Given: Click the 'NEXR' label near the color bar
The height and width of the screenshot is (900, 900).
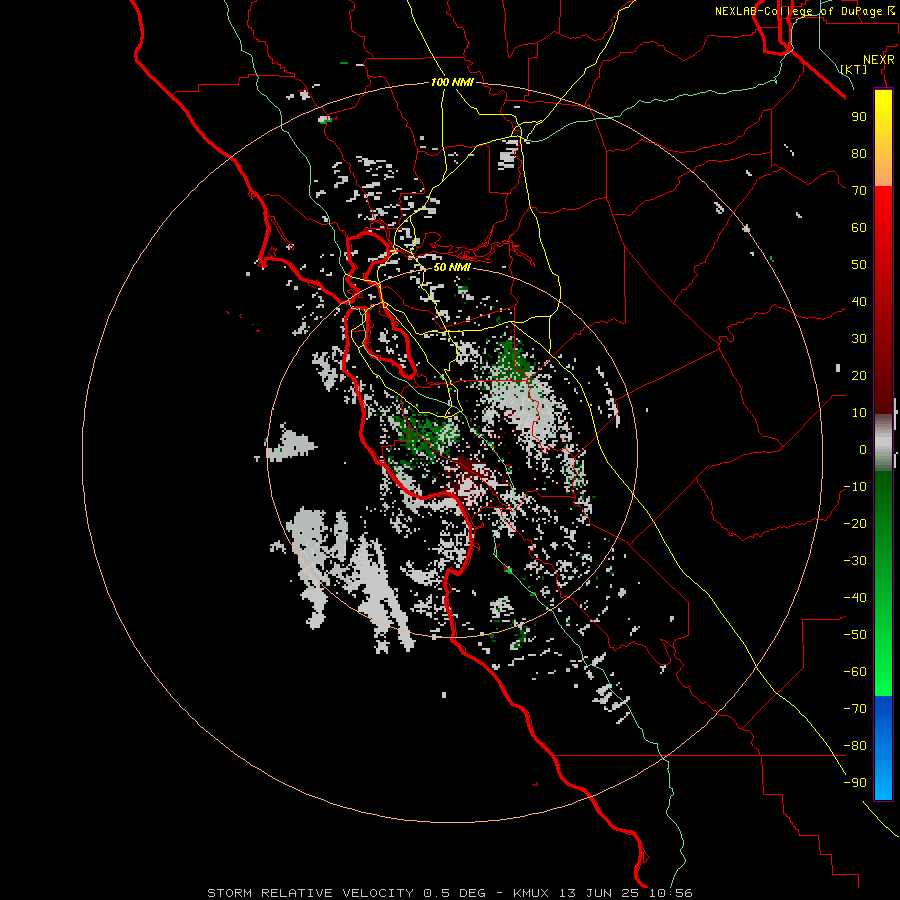Looking at the screenshot, I should click(x=879, y=60).
